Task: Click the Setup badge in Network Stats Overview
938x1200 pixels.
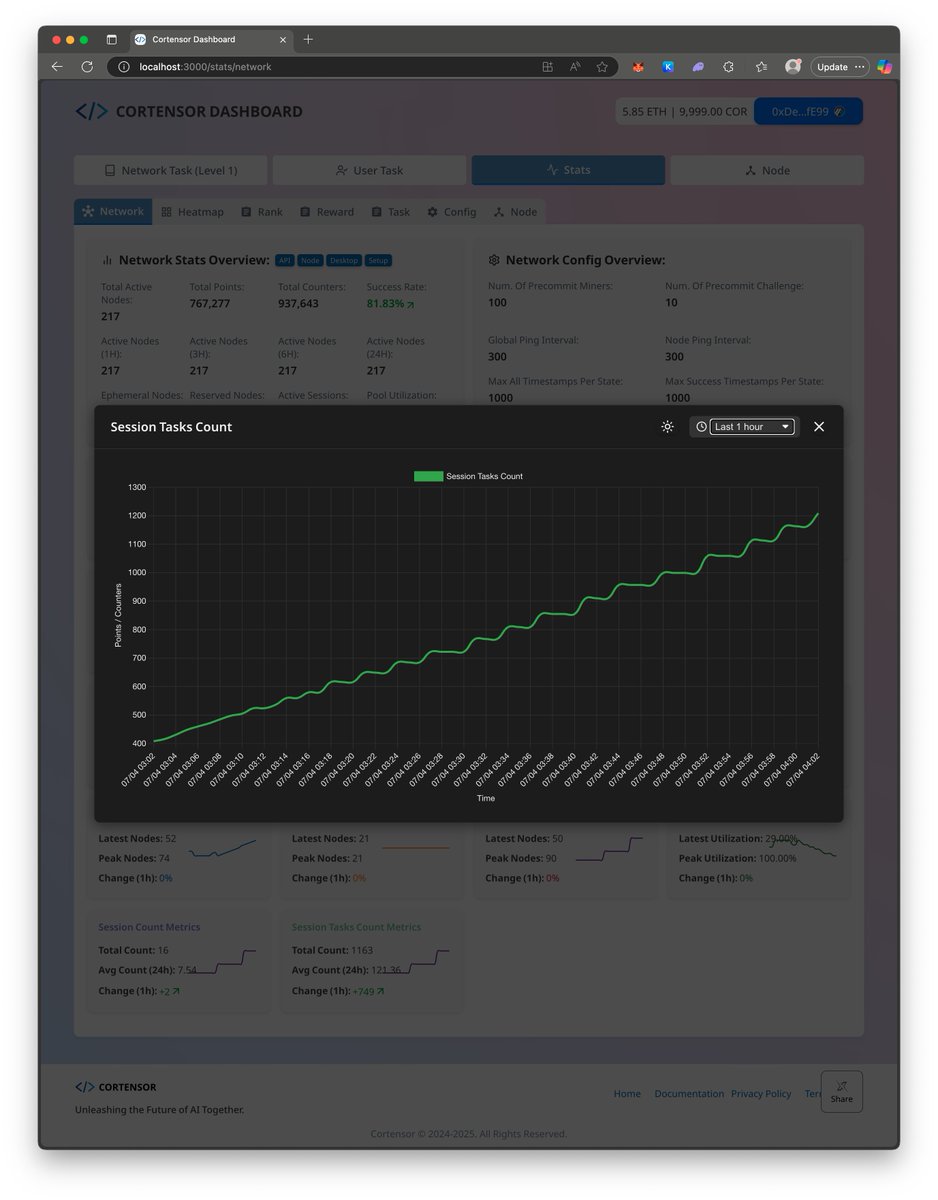Action: tap(378, 261)
